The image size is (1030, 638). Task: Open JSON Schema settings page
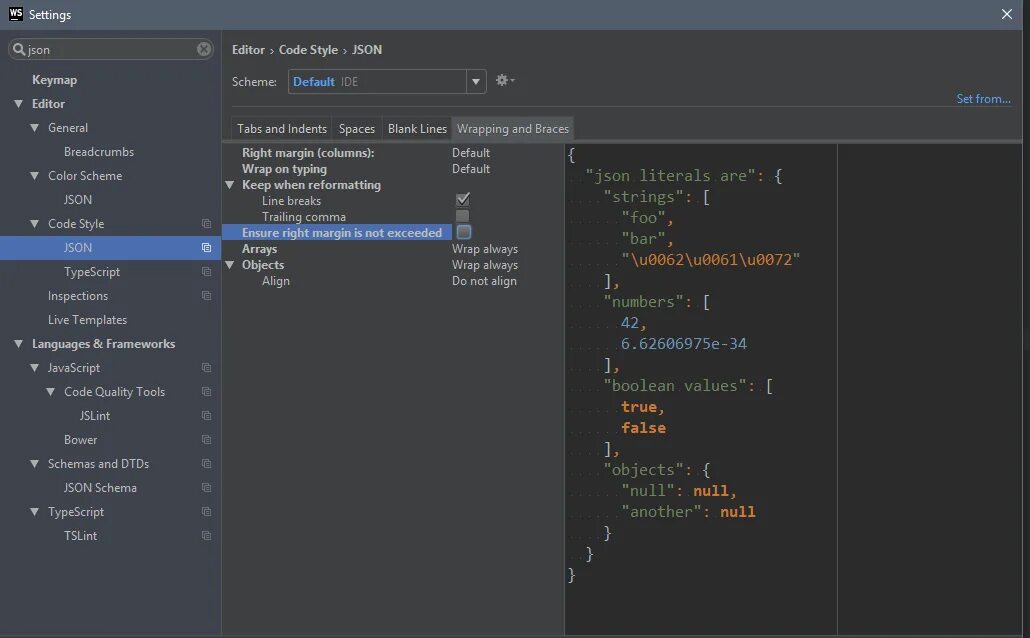(x=101, y=488)
